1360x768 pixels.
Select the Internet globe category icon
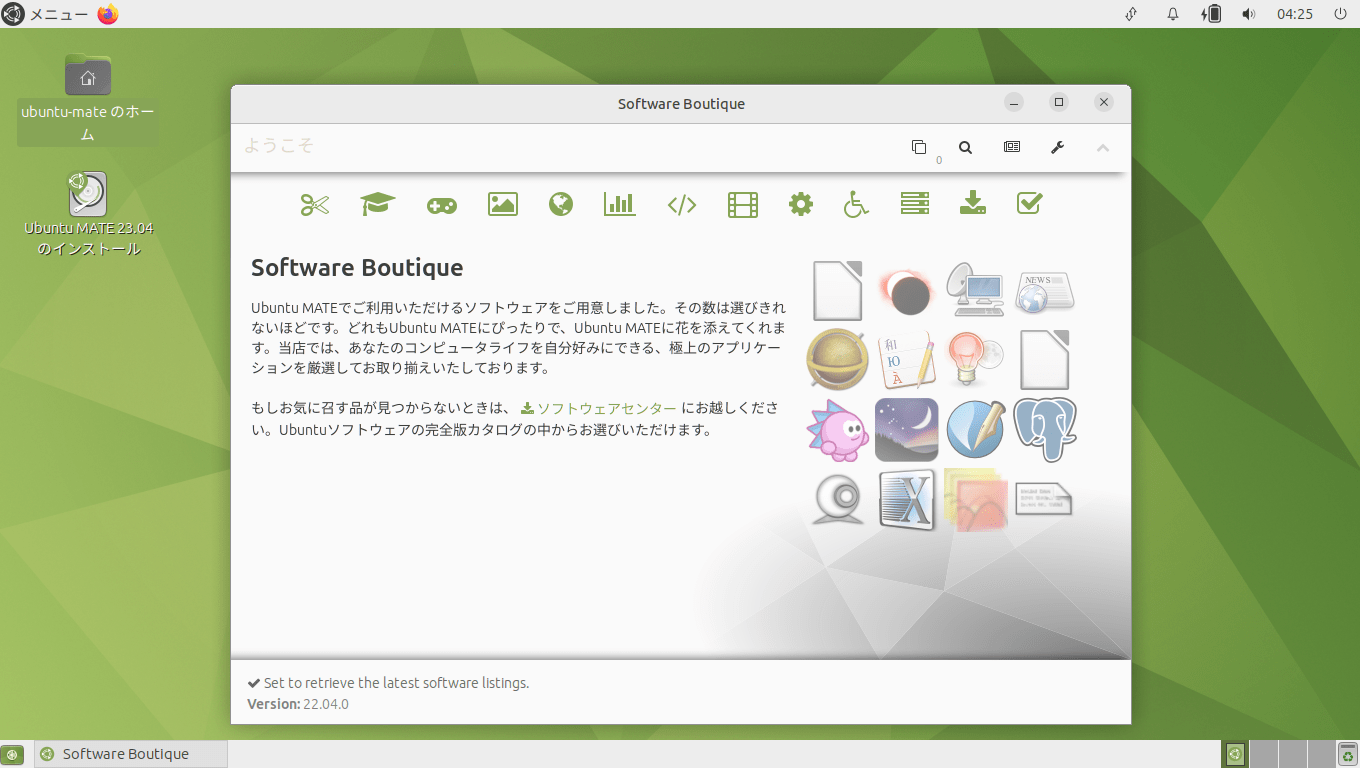561,204
